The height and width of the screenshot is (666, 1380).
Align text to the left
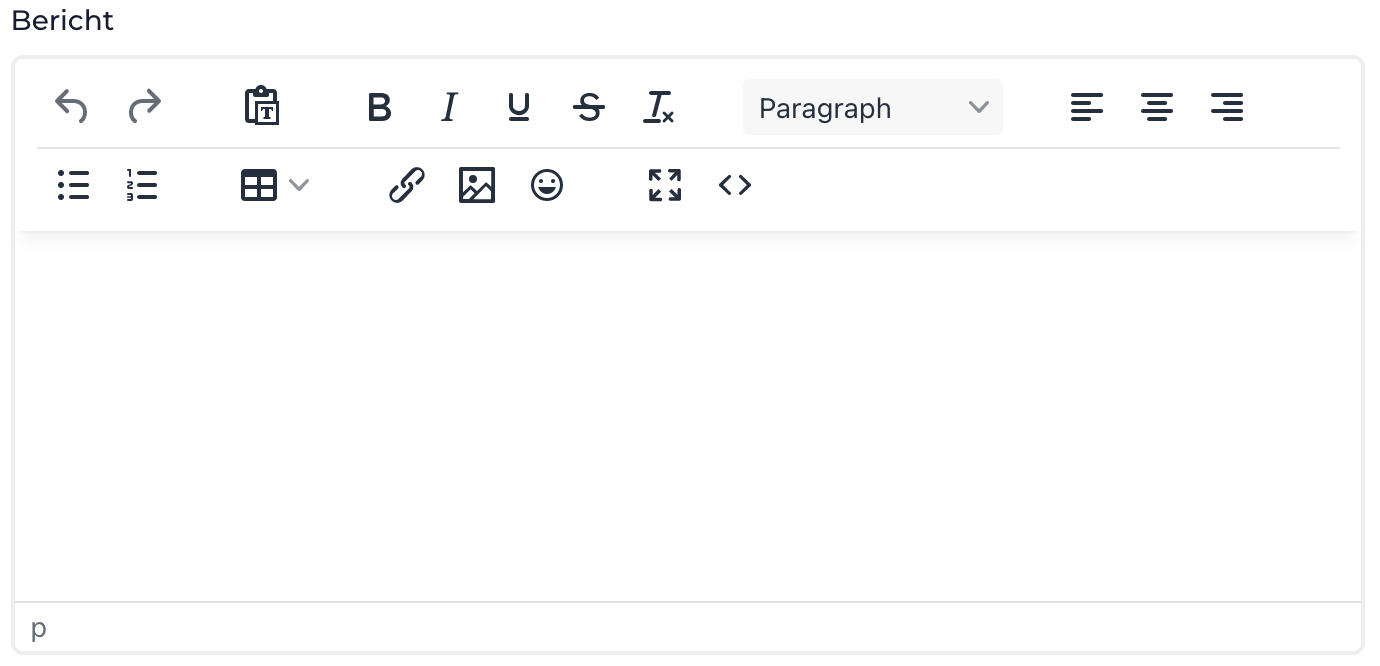1087,106
